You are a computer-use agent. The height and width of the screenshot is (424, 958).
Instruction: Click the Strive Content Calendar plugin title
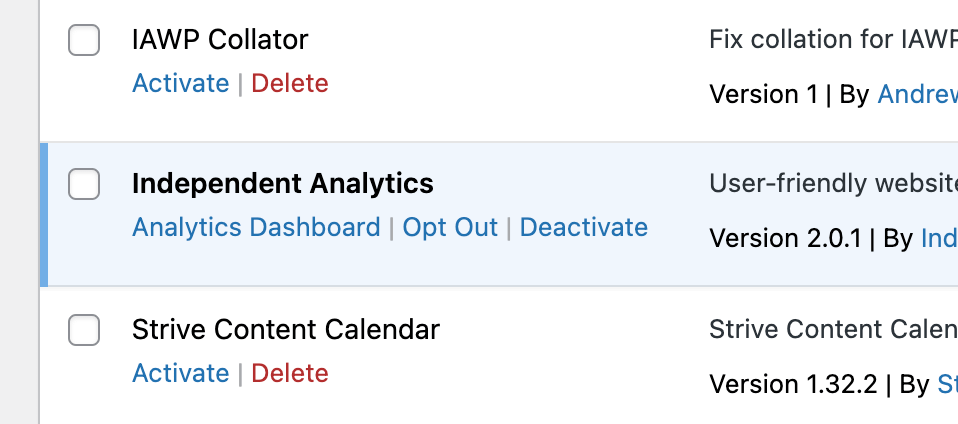point(286,329)
